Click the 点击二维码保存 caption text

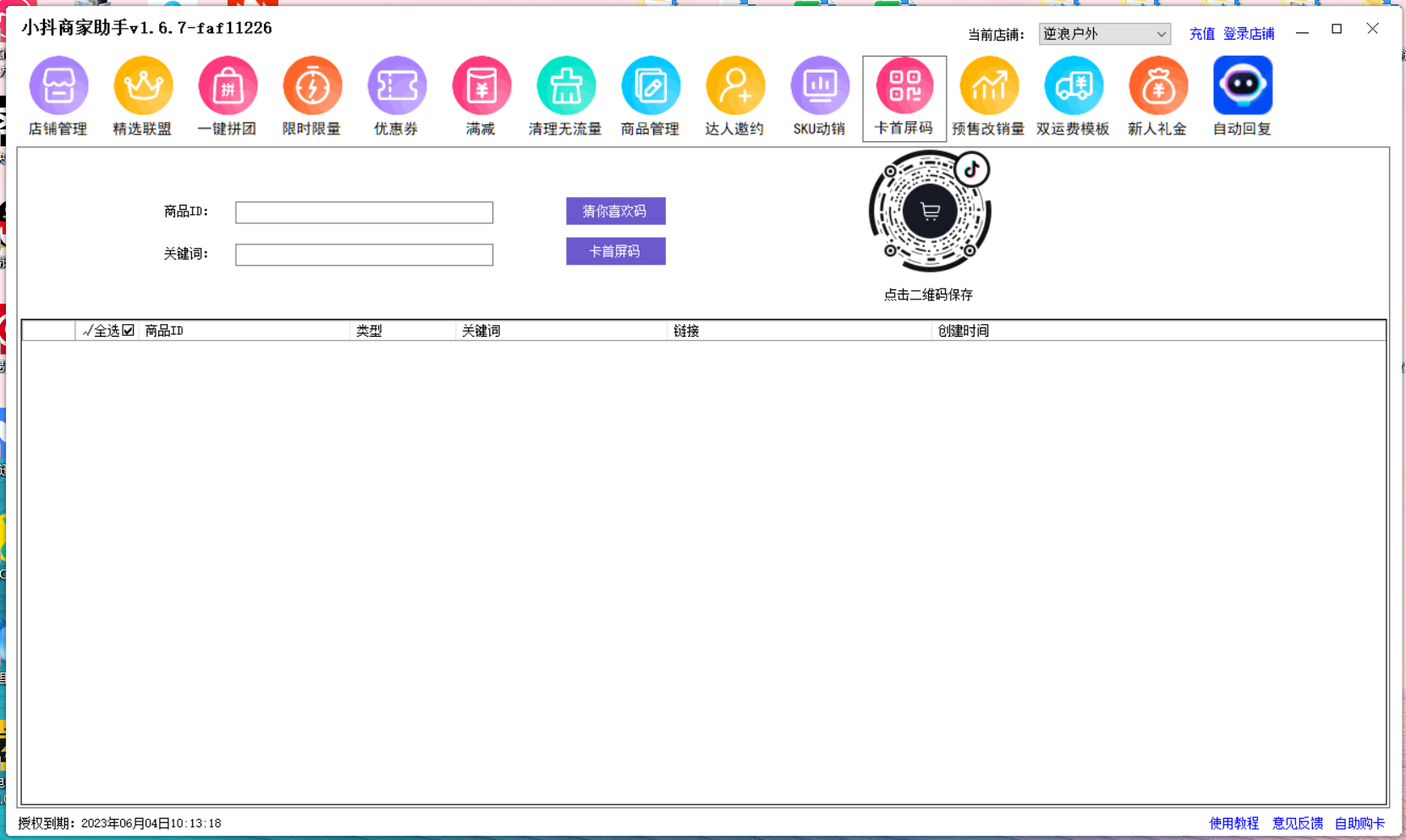tap(928, 294)
